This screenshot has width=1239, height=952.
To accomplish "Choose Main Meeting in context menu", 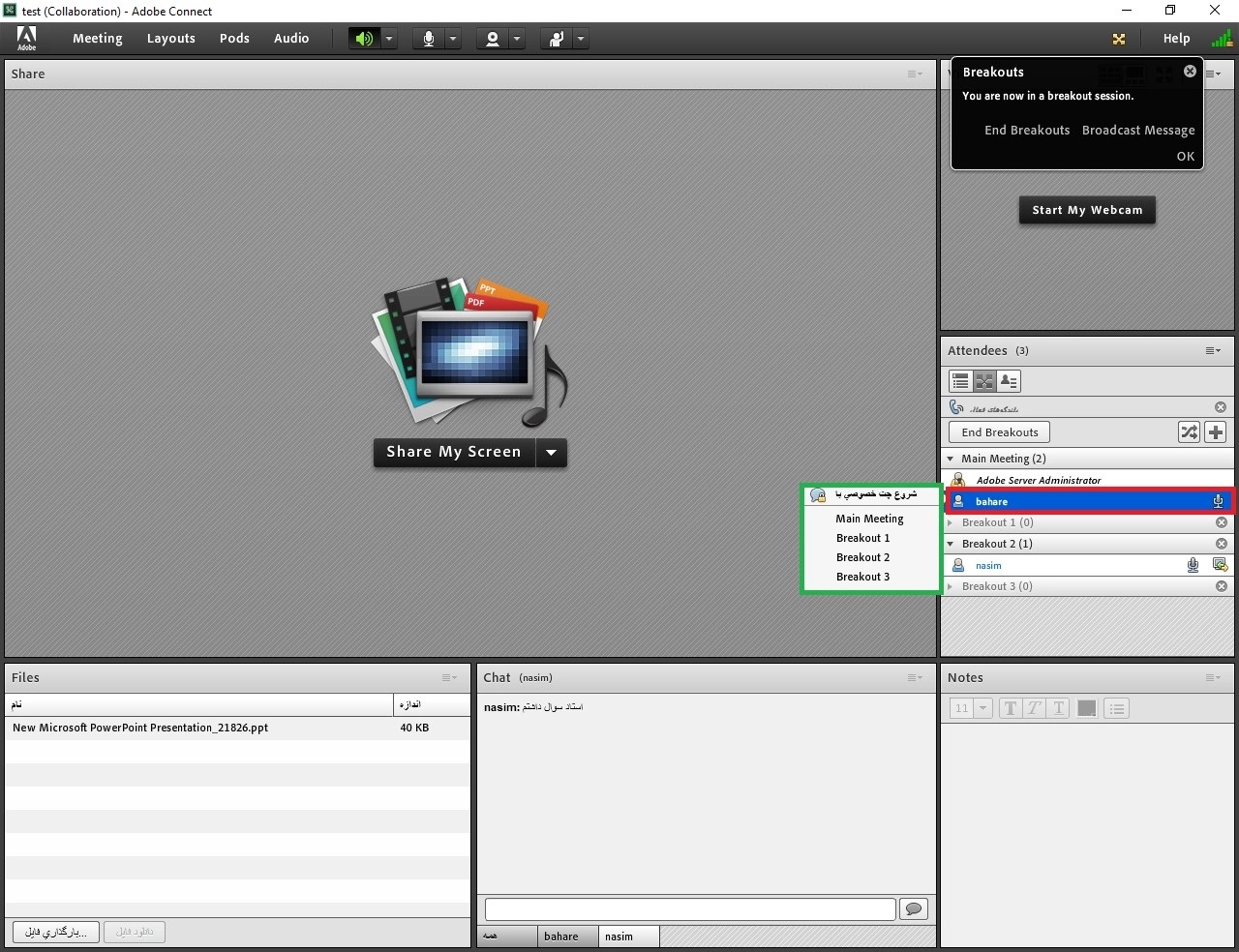I will tap(869, 519).
